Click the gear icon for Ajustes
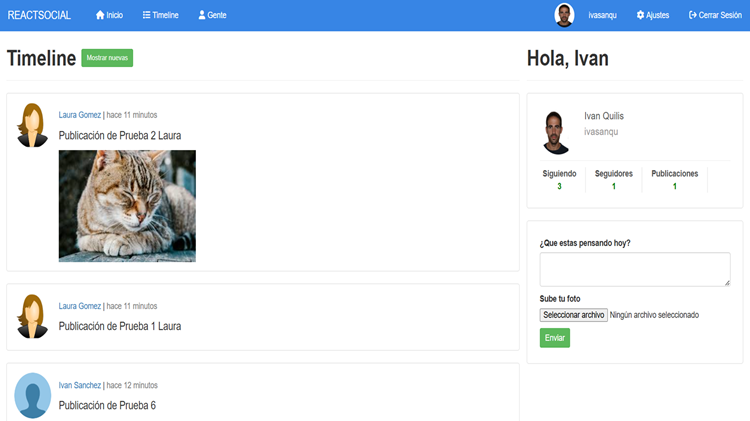 640,16
